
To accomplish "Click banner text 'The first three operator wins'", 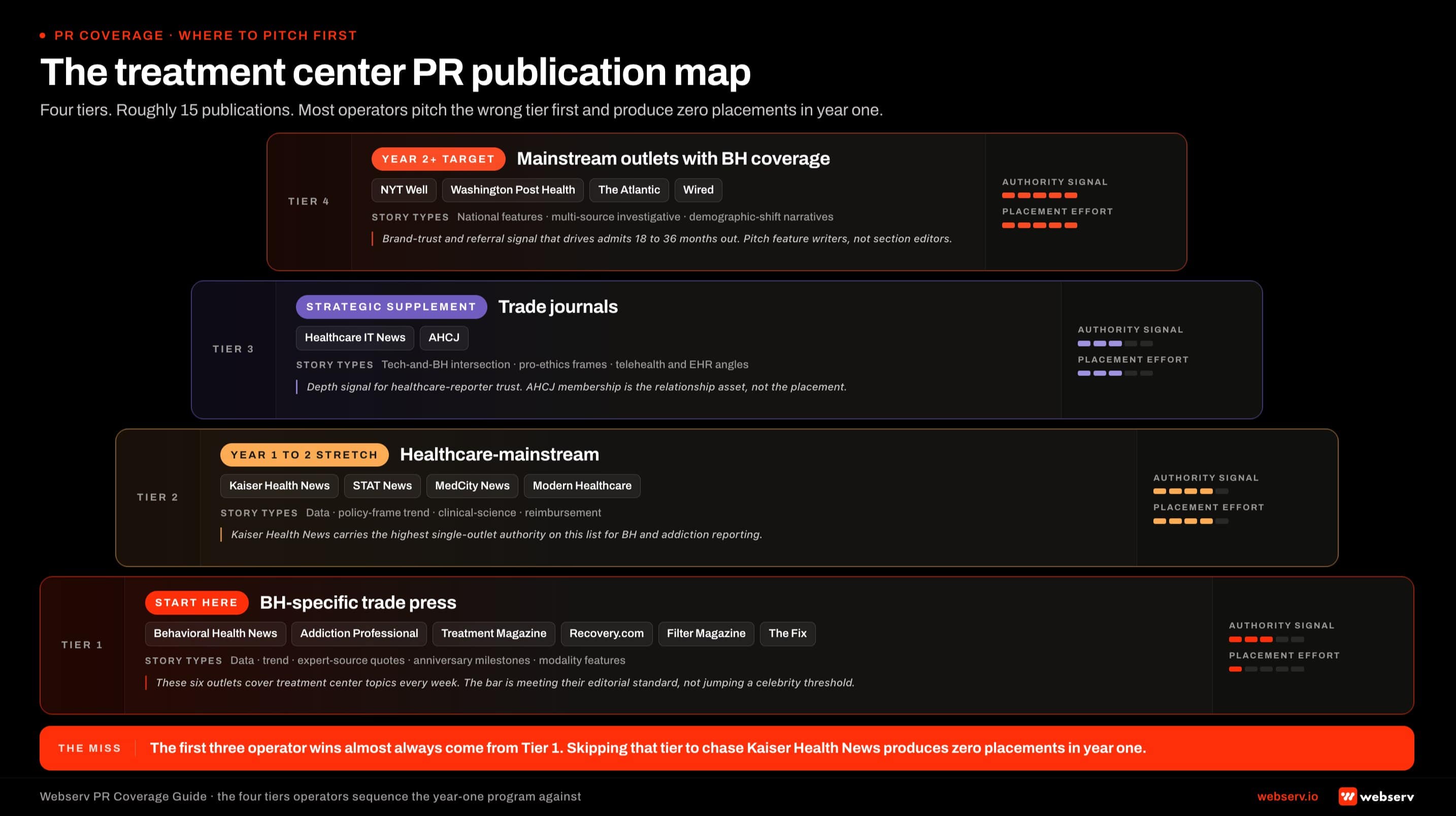I will pos(648,748).
